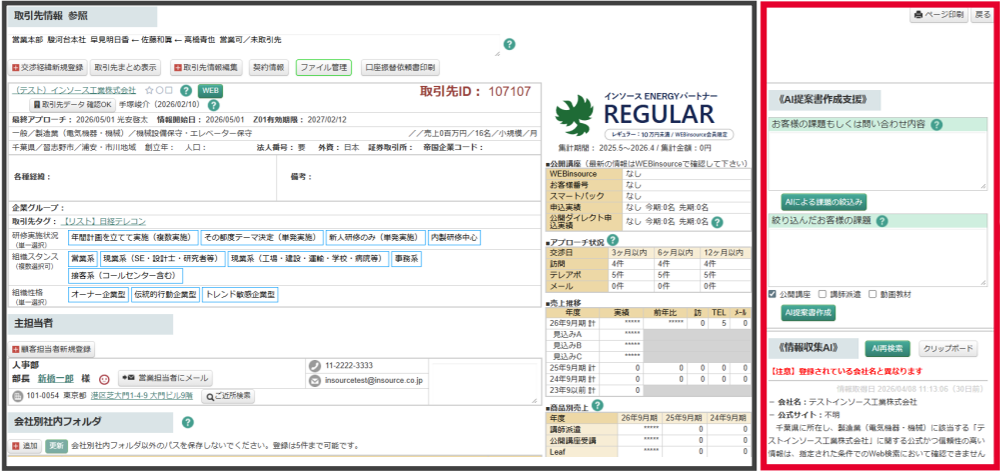The image size is (1000, 472).
Task: Toggle the 営業系 organization stance tag
Action: pyautogui.click(x=83, y=259)
